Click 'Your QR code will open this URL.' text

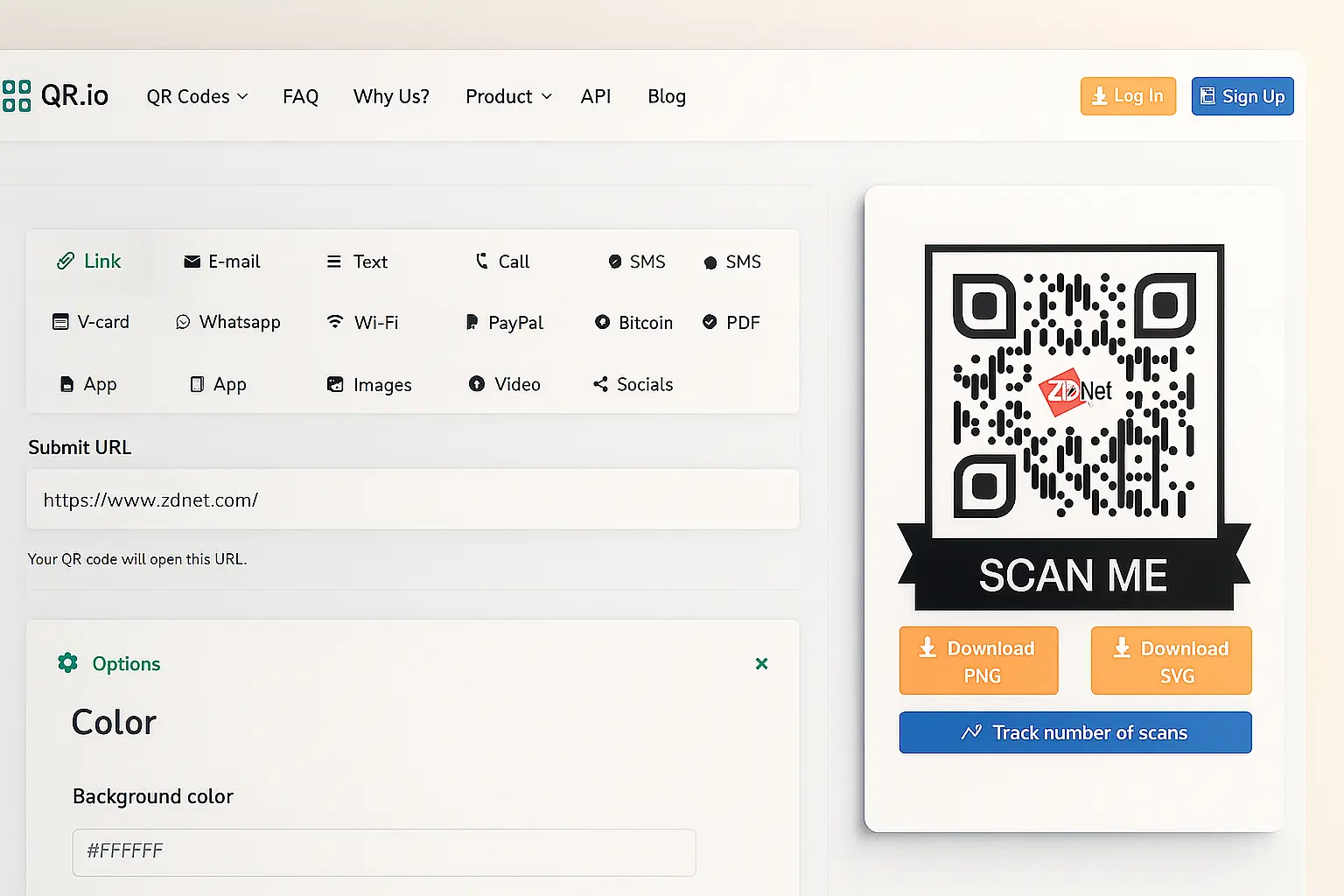[137, 558]
